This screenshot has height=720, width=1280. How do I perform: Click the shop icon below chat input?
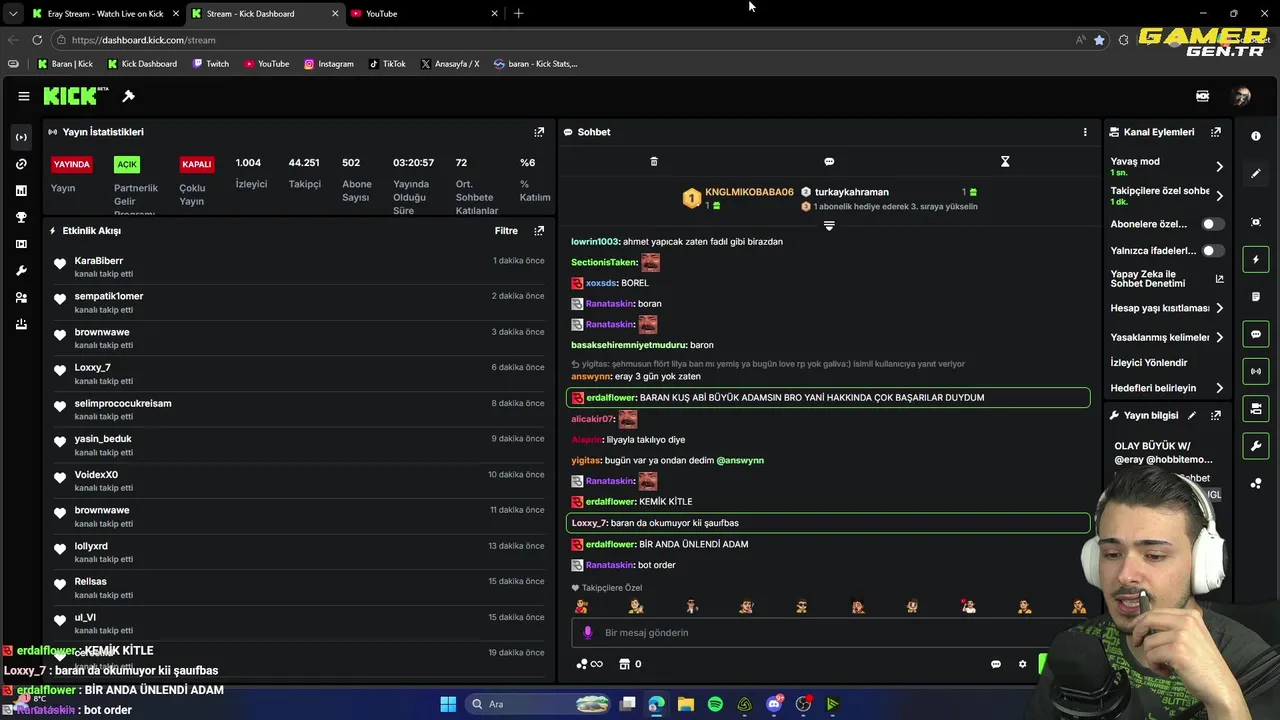pos(624,664)
